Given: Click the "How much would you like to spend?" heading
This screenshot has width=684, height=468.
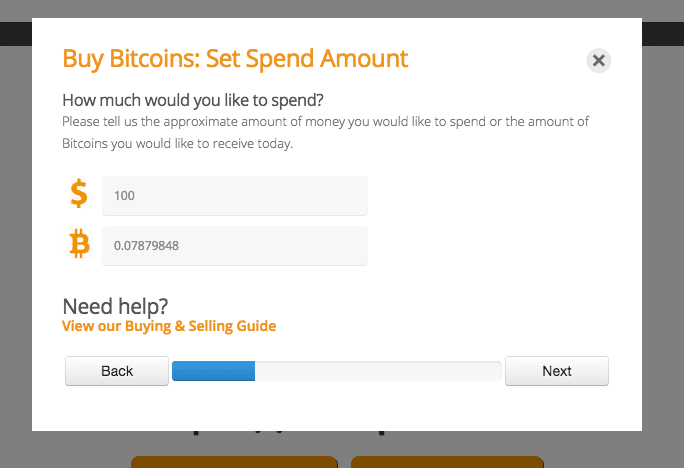Looking at the screenshot, I should click(193, 100).
